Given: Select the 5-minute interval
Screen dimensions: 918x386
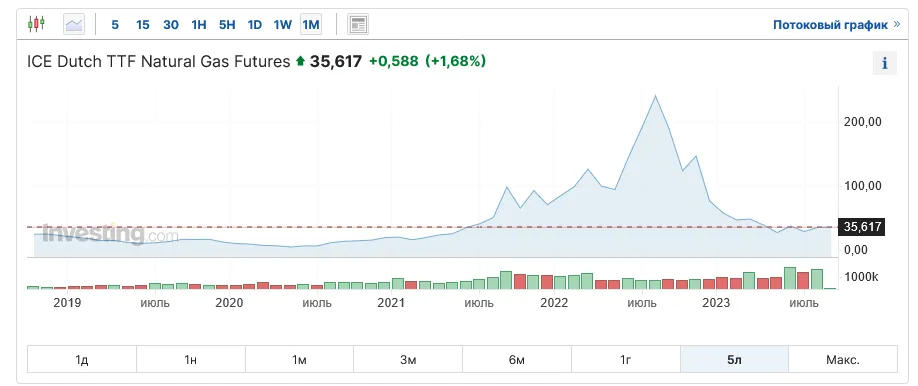Looking at the screenshot, I should point(115,24).
